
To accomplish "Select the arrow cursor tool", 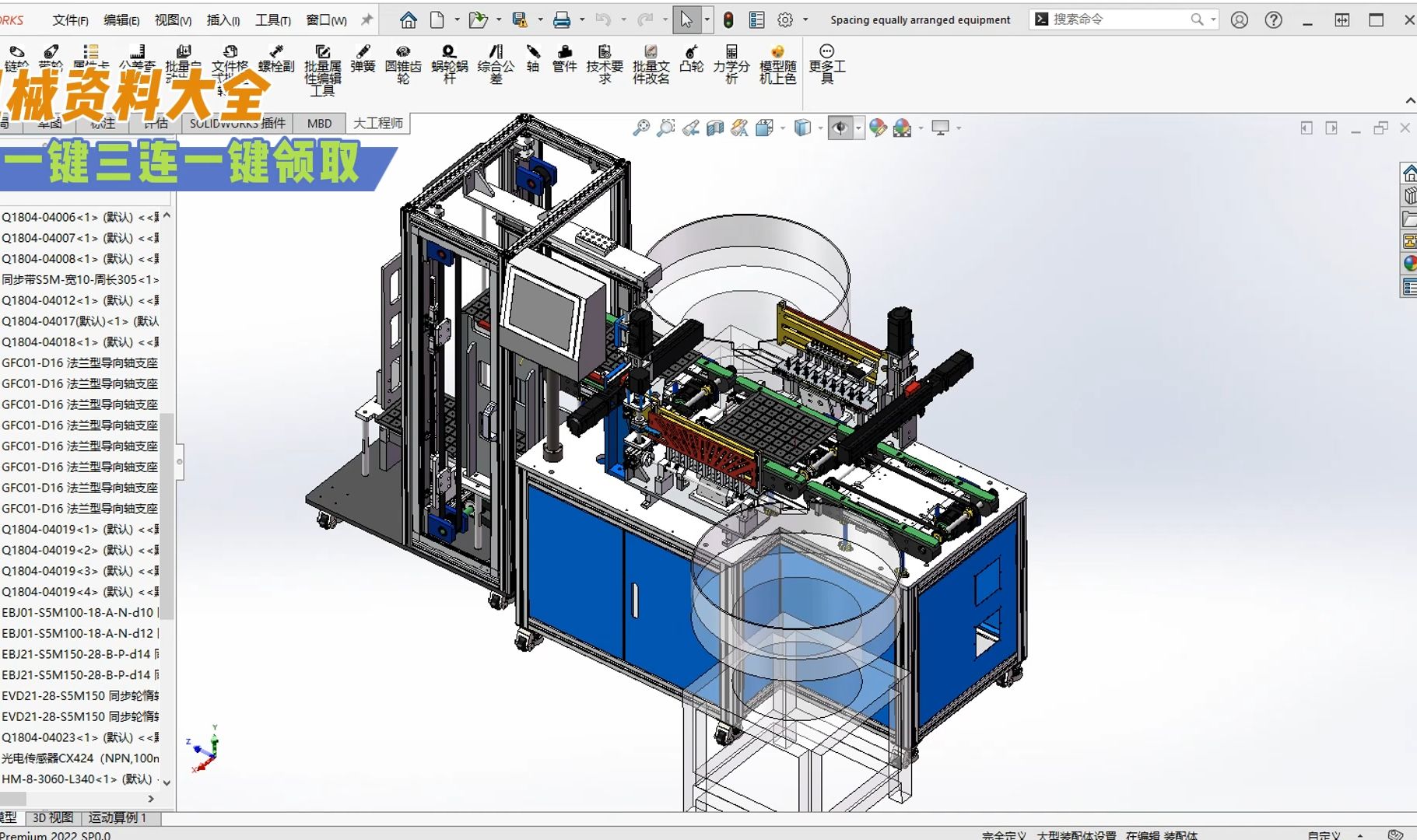I will 686,19.
